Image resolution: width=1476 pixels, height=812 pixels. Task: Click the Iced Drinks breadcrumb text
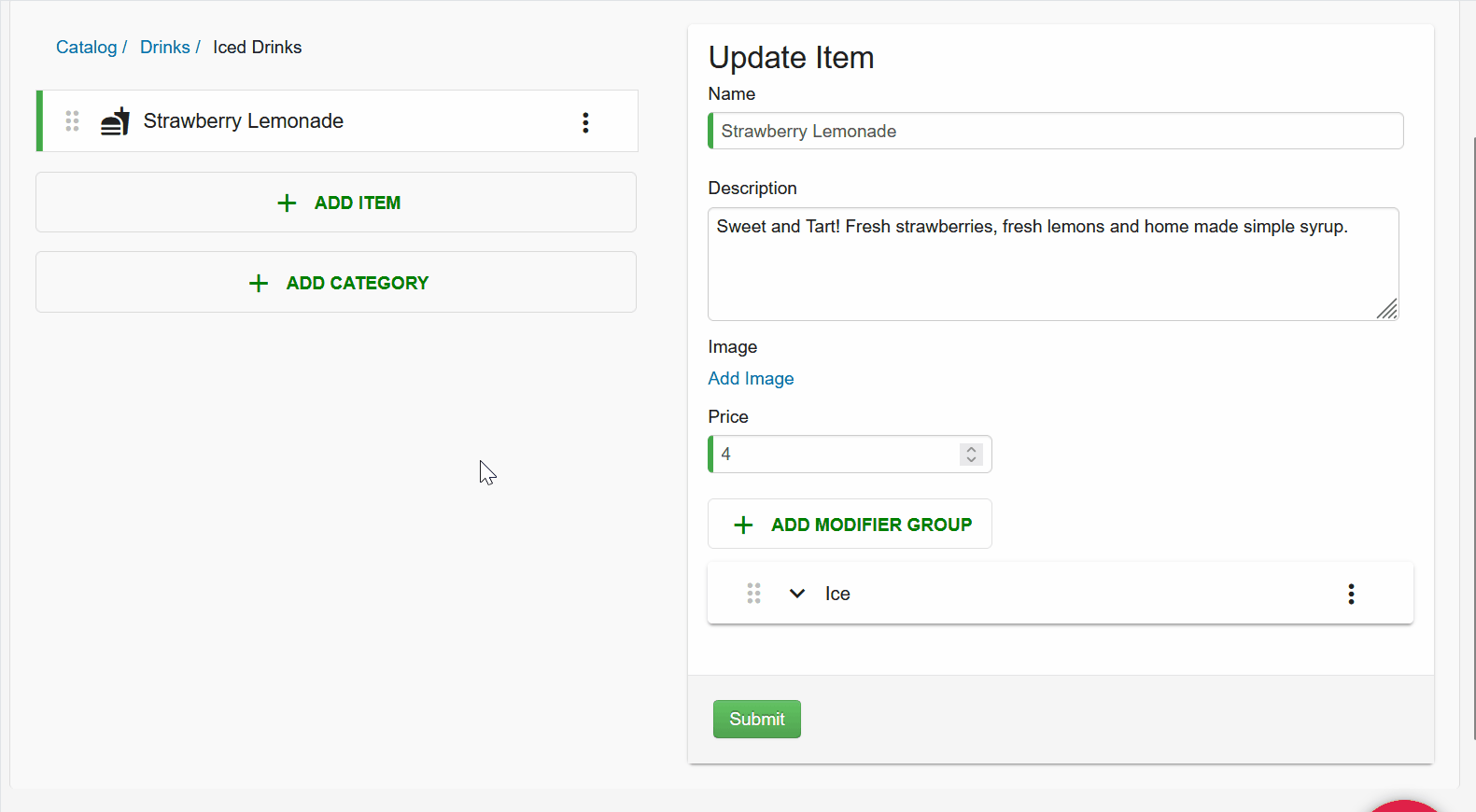tap(257, 48)
